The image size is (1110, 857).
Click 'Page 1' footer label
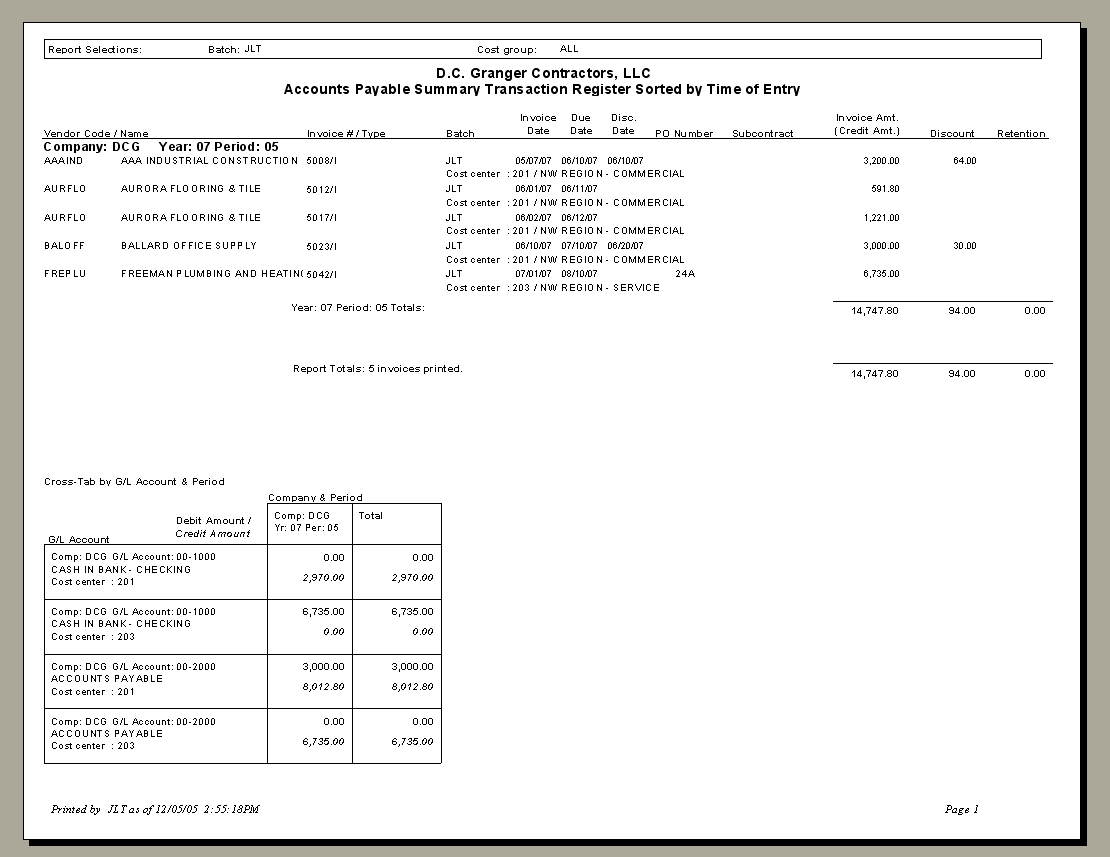pos(961,810)
